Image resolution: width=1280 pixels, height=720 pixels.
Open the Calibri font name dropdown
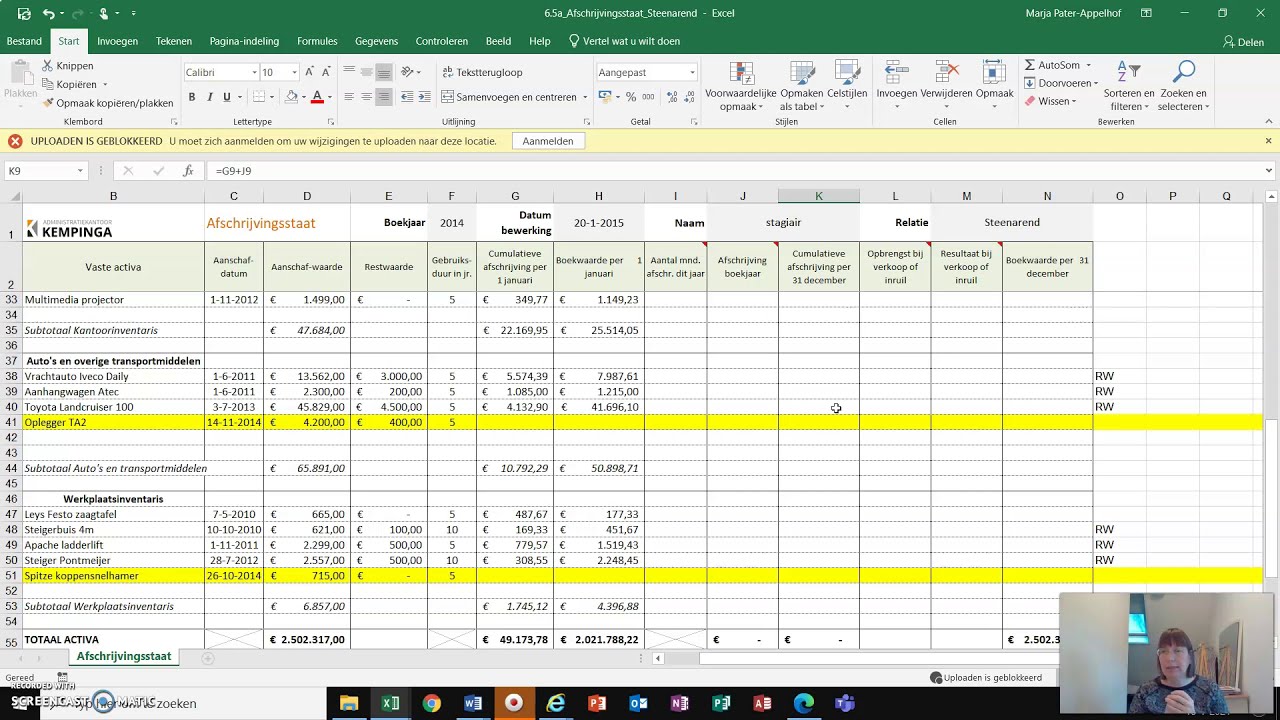coord(254,72)
